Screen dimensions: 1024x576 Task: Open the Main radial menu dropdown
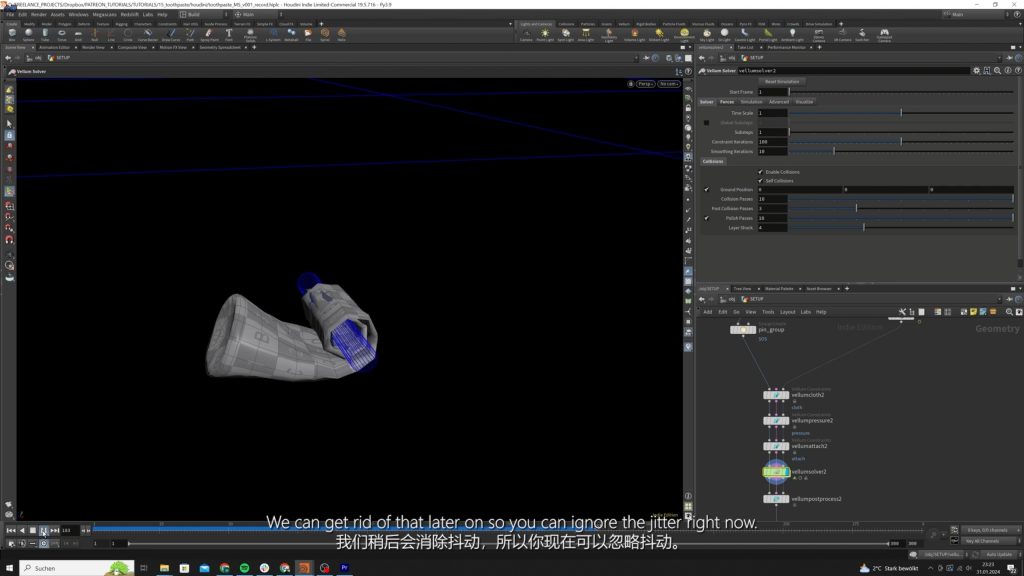(258, 14)
